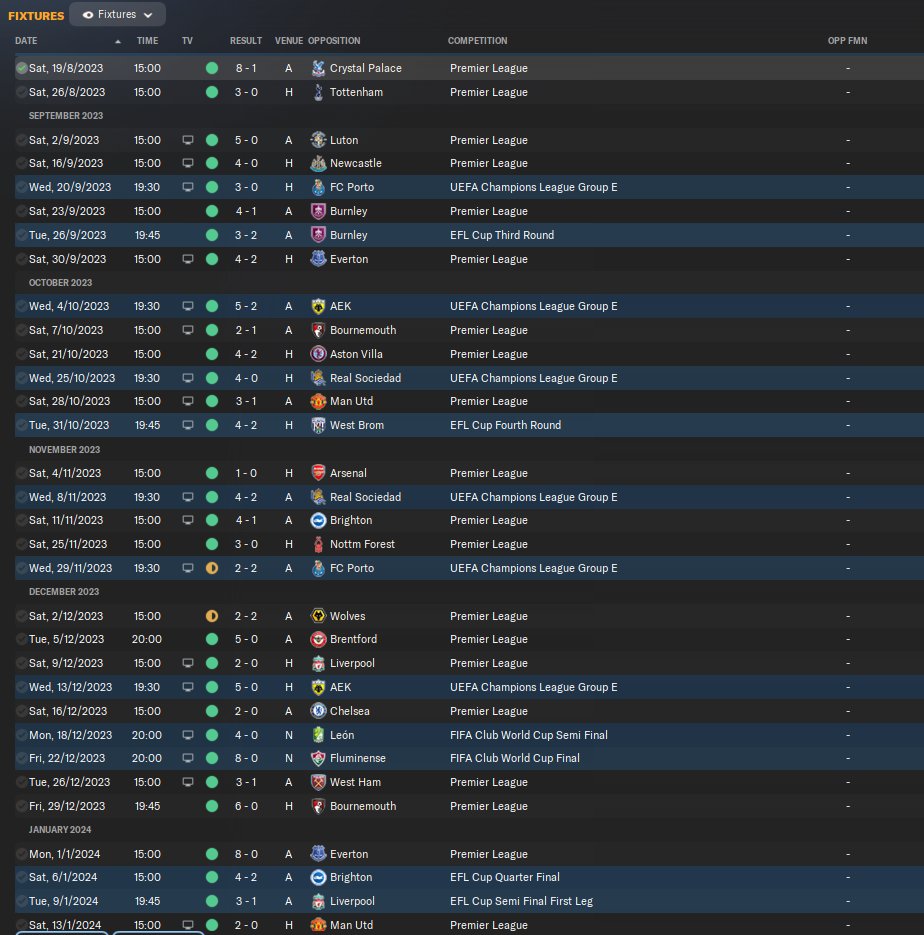Click the West Ham club badge

(x=318, y=782)
